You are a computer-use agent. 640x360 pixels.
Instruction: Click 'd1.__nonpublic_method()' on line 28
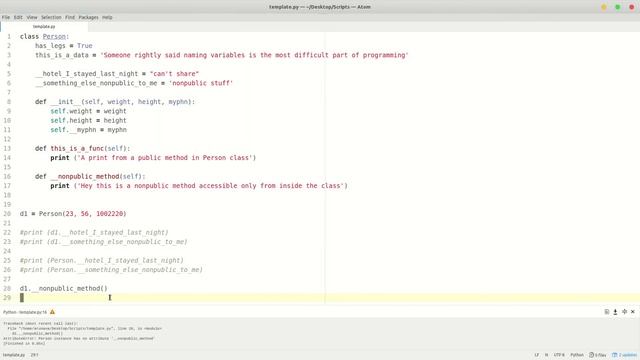63,288
